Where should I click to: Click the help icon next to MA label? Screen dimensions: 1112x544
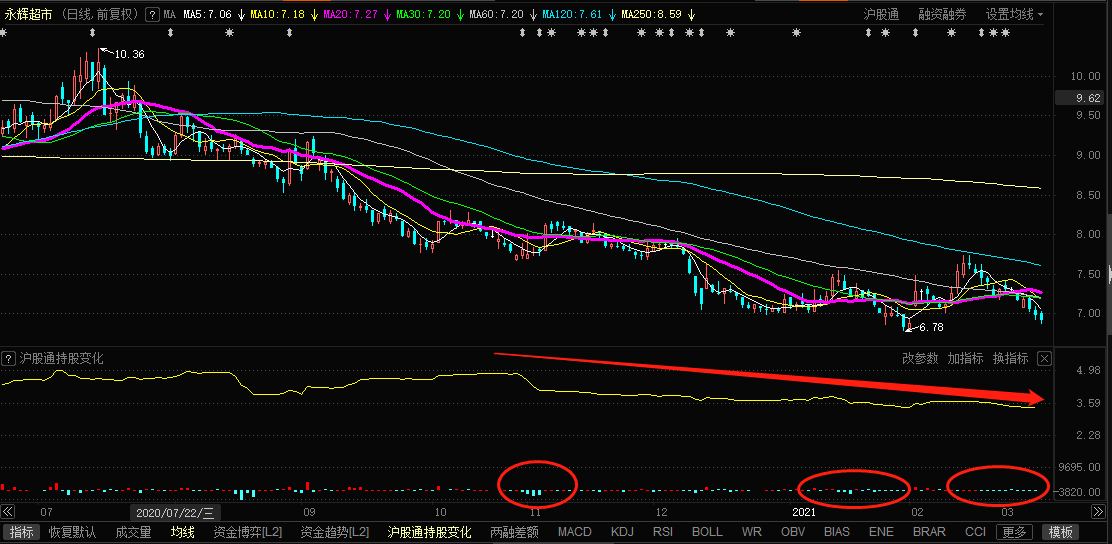click(152, 15)
